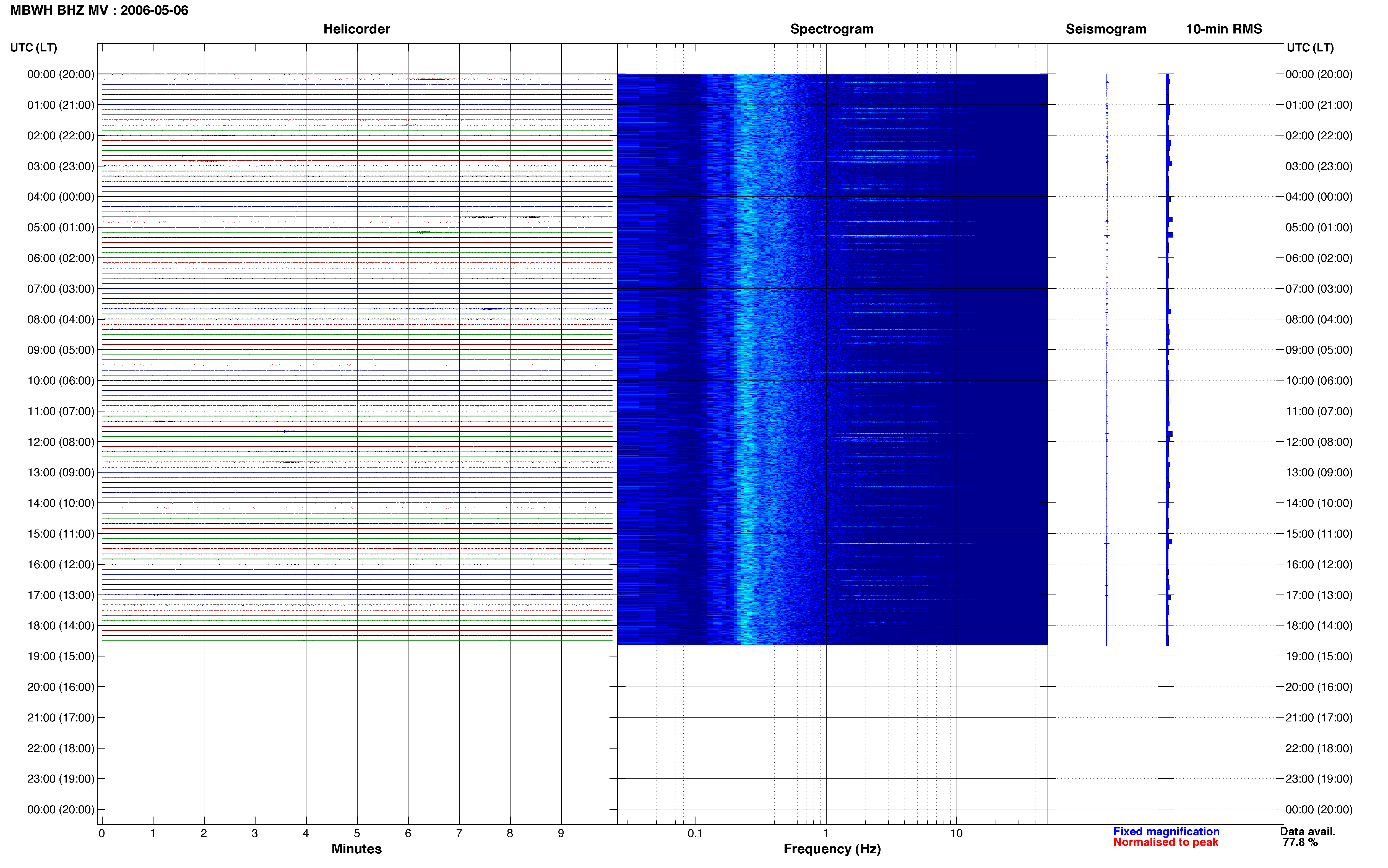
Task: Click the right 18:00 (14:00) time label
Action: click(x=1319, y=626)
